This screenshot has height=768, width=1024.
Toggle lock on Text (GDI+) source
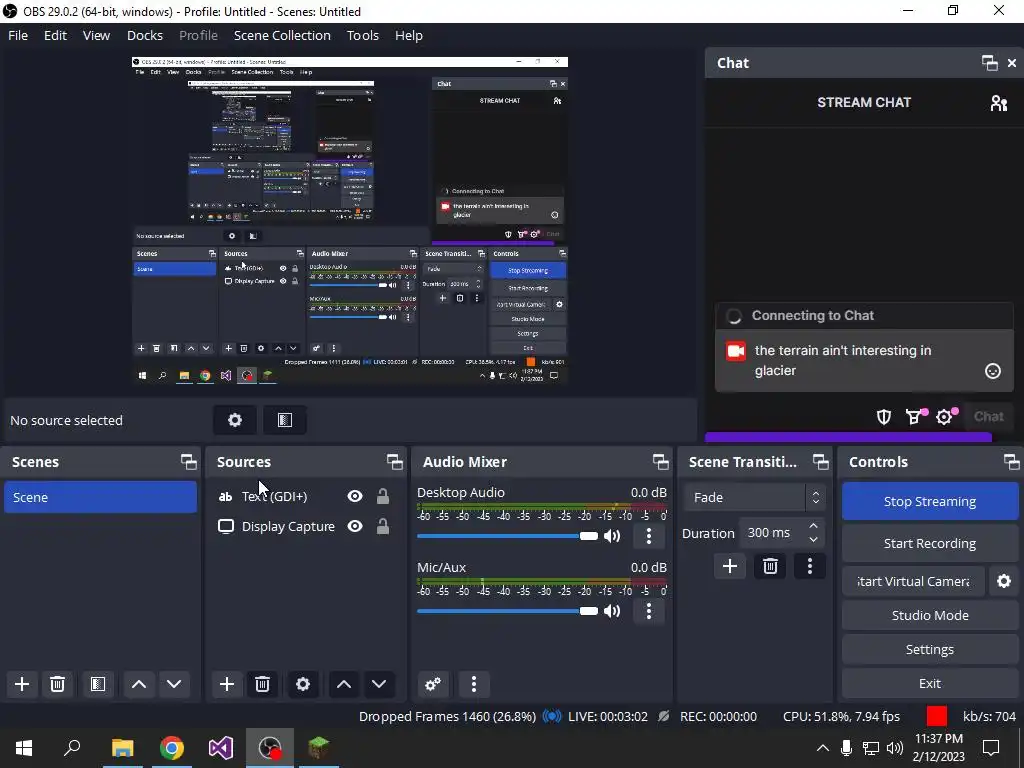click(383, 496)
